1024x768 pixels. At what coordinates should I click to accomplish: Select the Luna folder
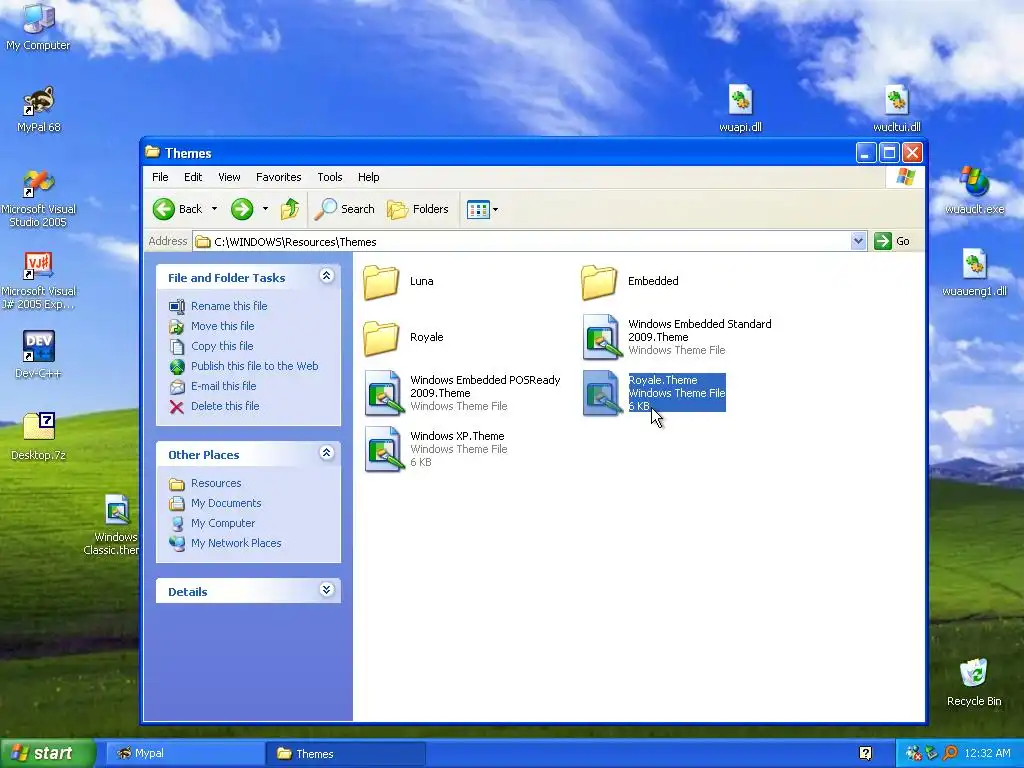click(398, 281)
